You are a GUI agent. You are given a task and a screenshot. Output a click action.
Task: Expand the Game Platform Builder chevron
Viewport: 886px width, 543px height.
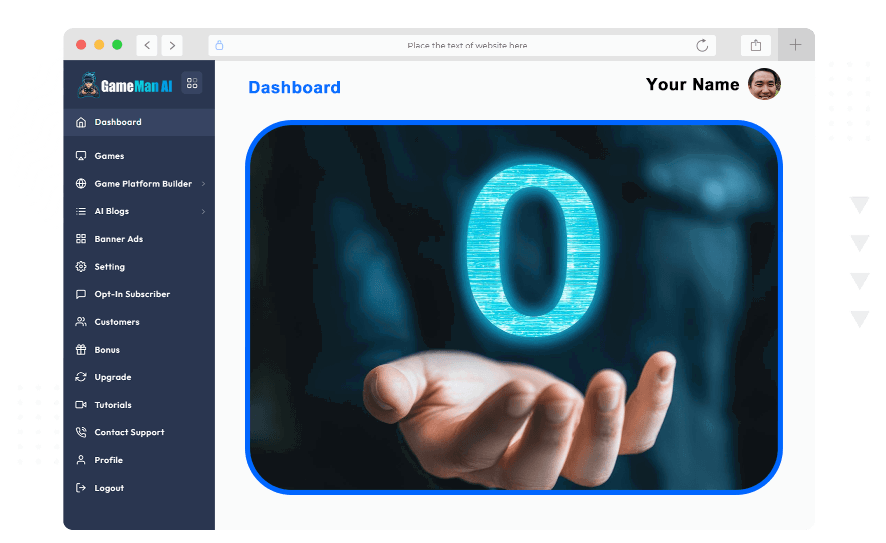click(203, 184)
